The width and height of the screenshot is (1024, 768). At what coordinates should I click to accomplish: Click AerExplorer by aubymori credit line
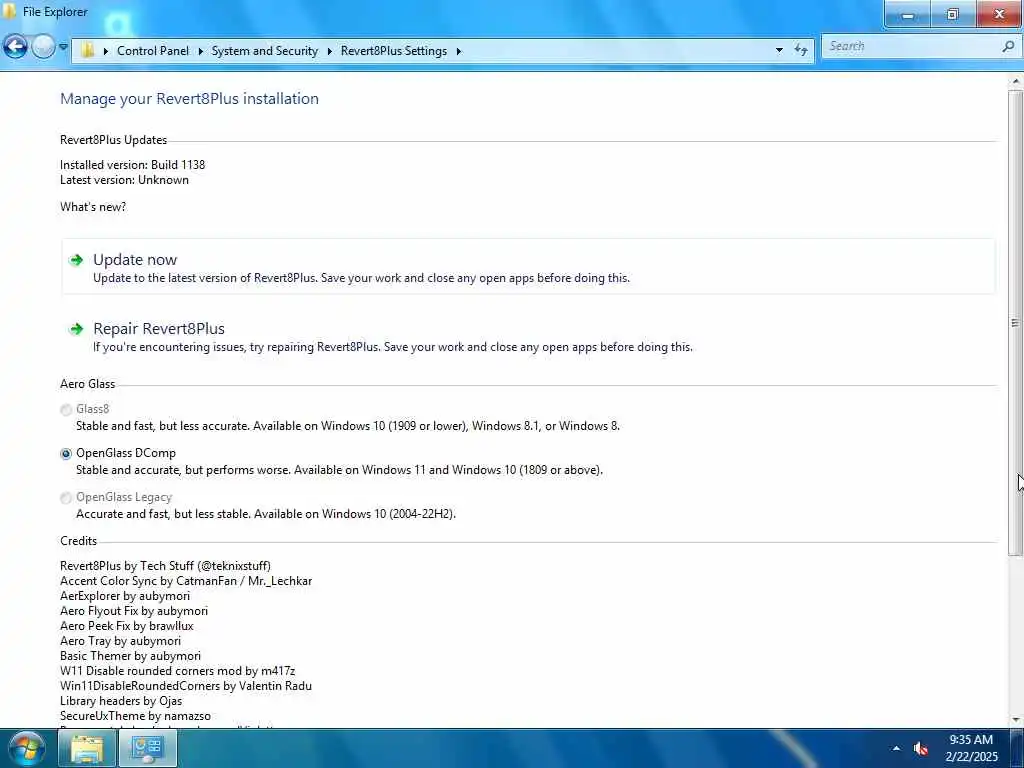(125, 596)
